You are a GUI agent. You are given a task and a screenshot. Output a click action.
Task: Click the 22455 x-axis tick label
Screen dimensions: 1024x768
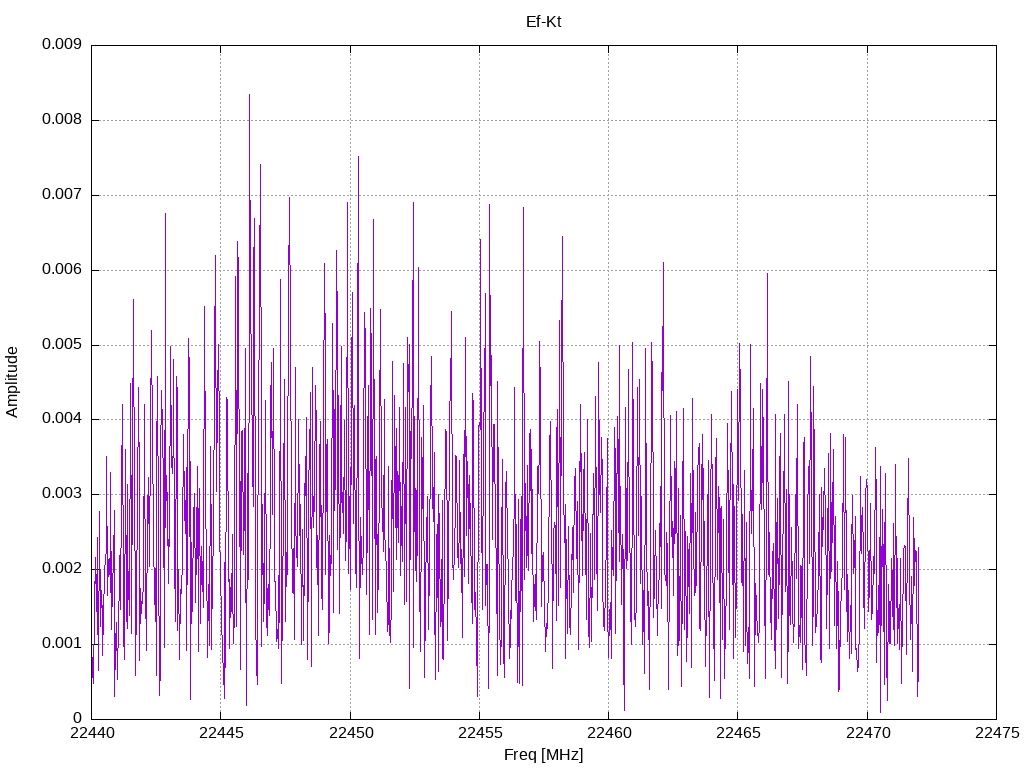tap(480, 733)
